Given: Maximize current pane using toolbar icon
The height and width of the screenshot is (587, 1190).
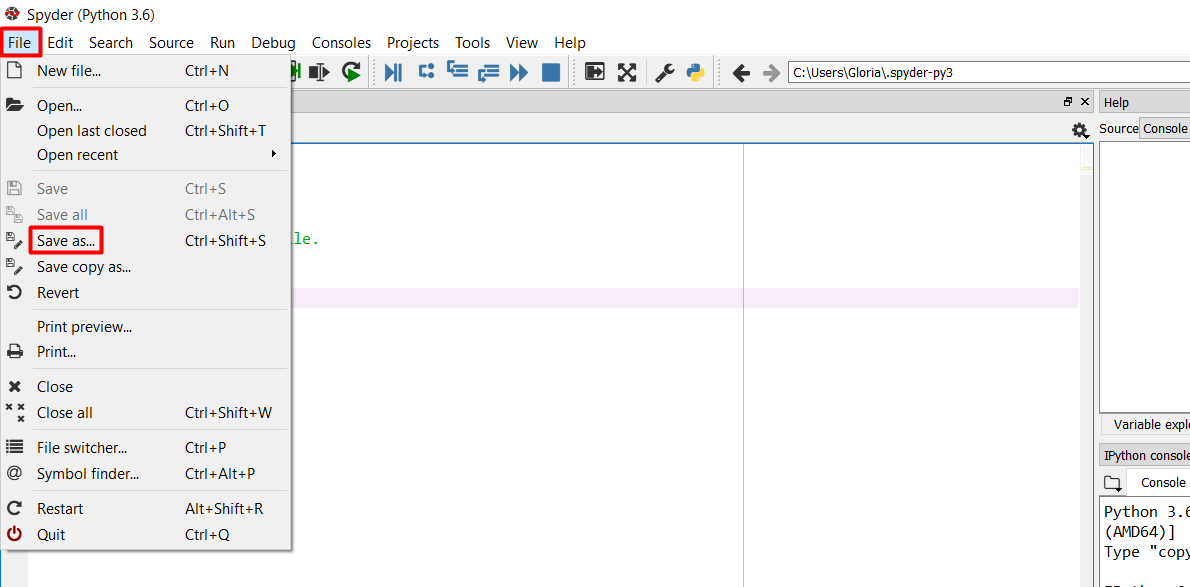Looking at the screenshot, I should (x=595, y=72).
